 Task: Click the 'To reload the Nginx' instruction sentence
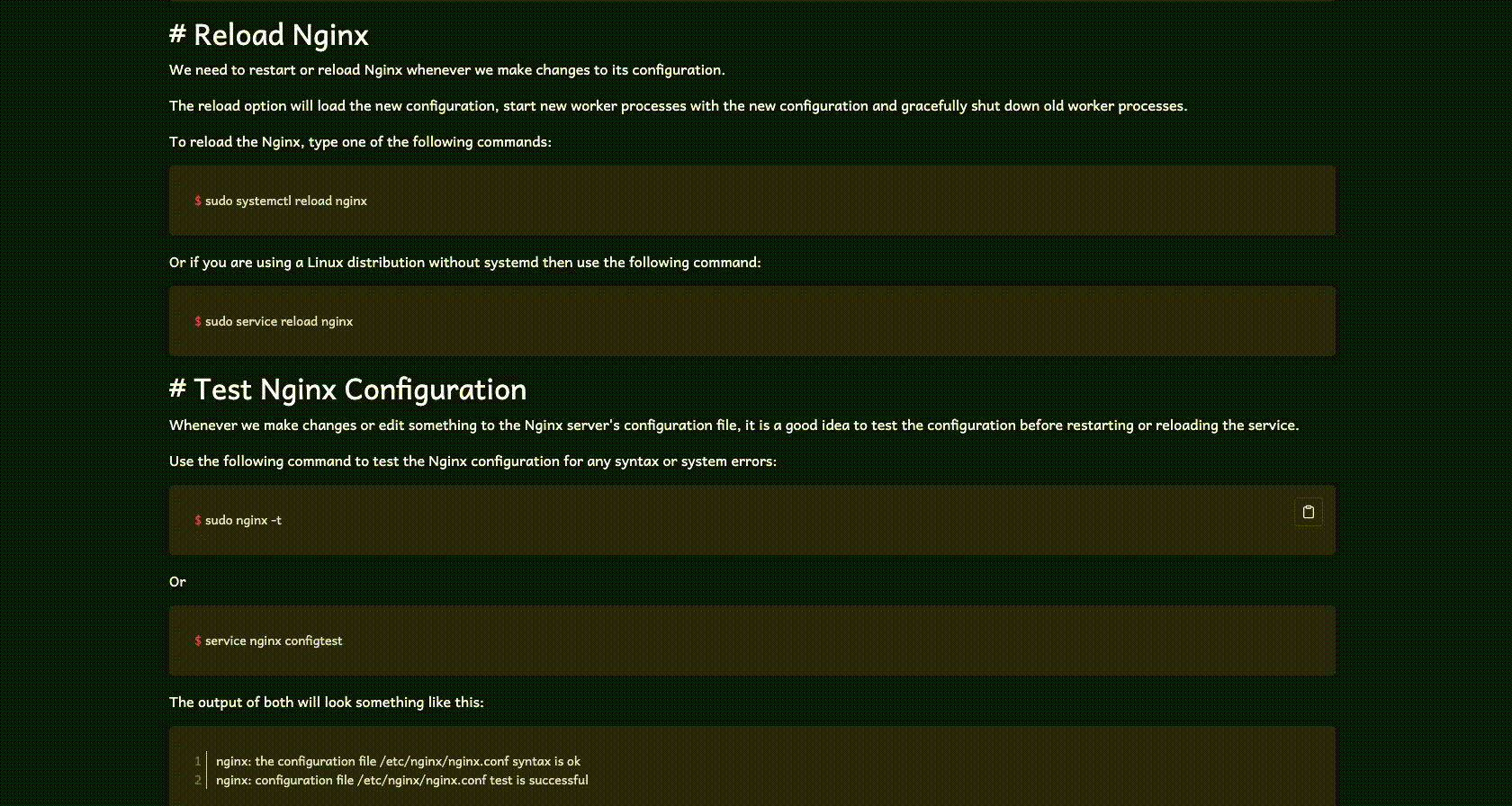360,141
